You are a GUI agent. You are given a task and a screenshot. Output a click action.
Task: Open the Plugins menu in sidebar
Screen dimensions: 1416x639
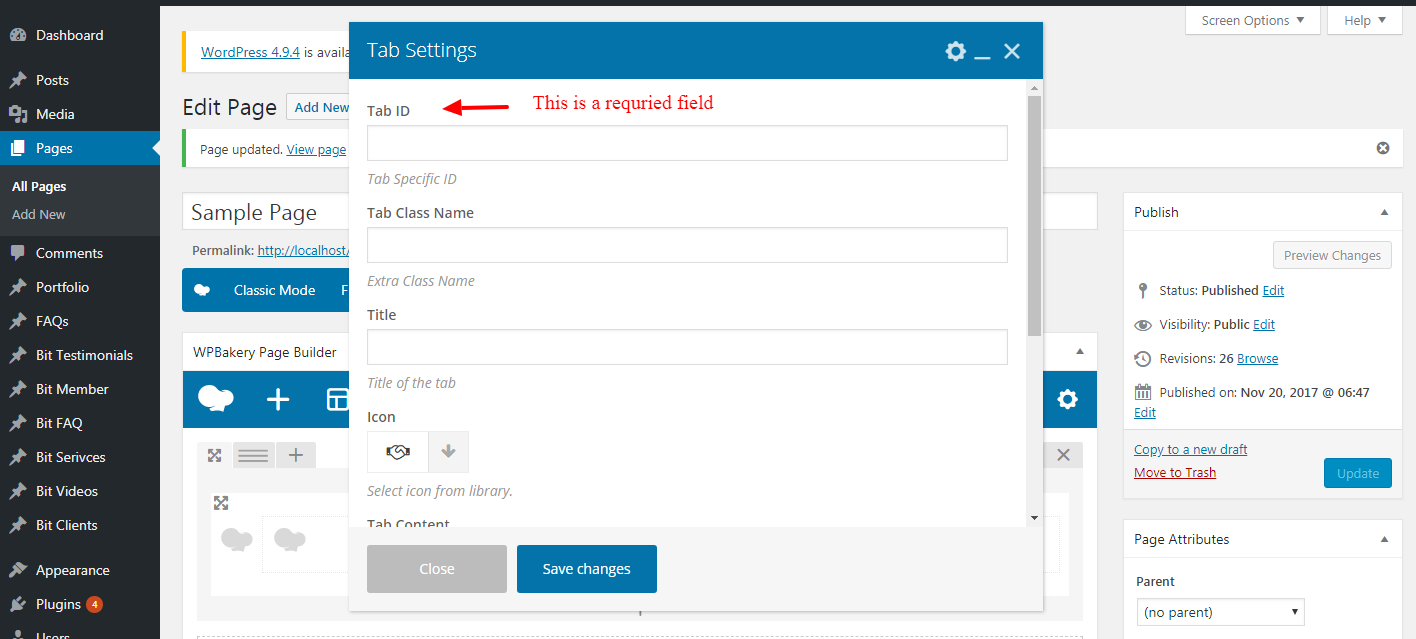pos(58,604)
